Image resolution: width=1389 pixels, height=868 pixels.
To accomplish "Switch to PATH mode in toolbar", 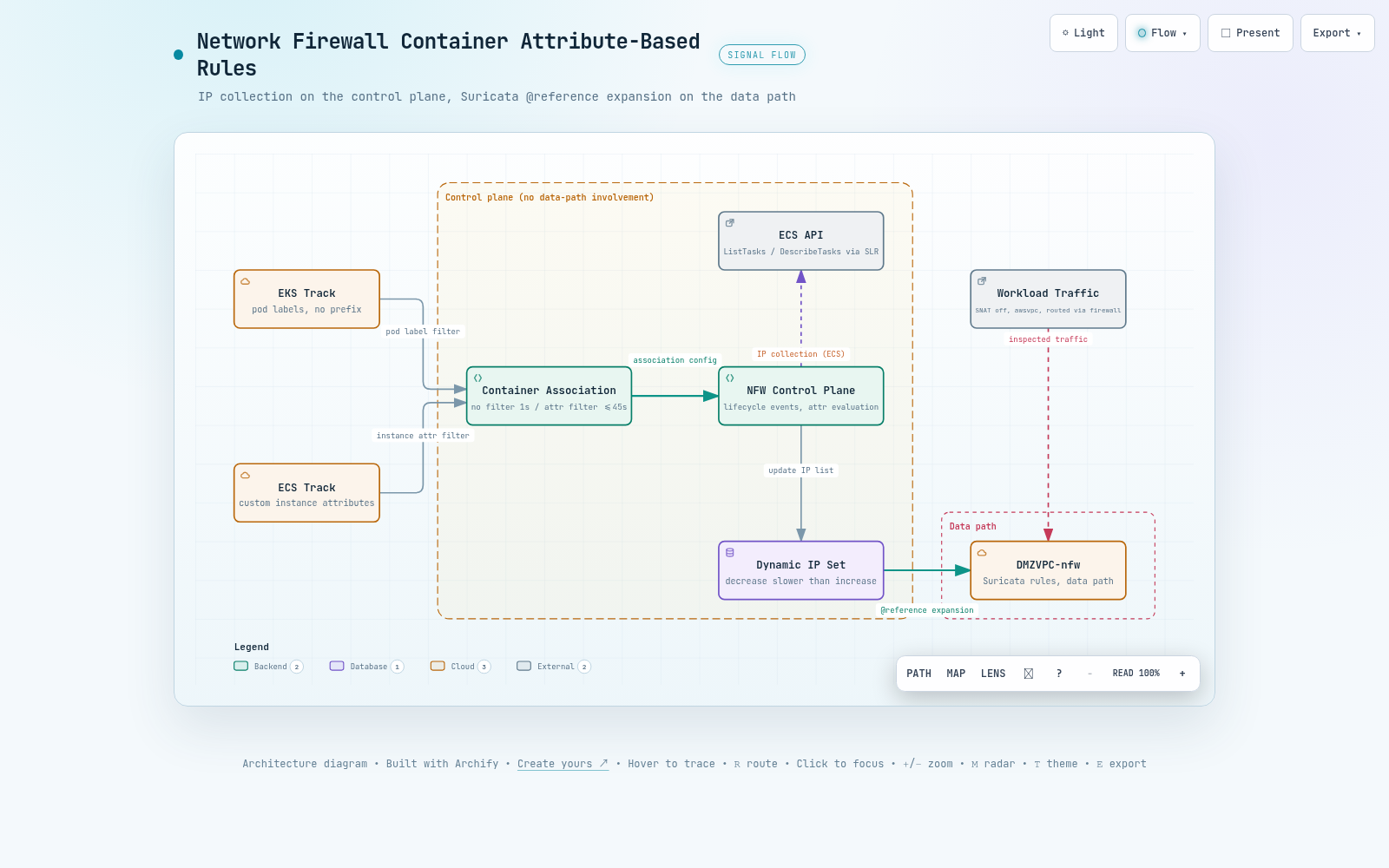I will pyautogui.click(x=918, y=674).
